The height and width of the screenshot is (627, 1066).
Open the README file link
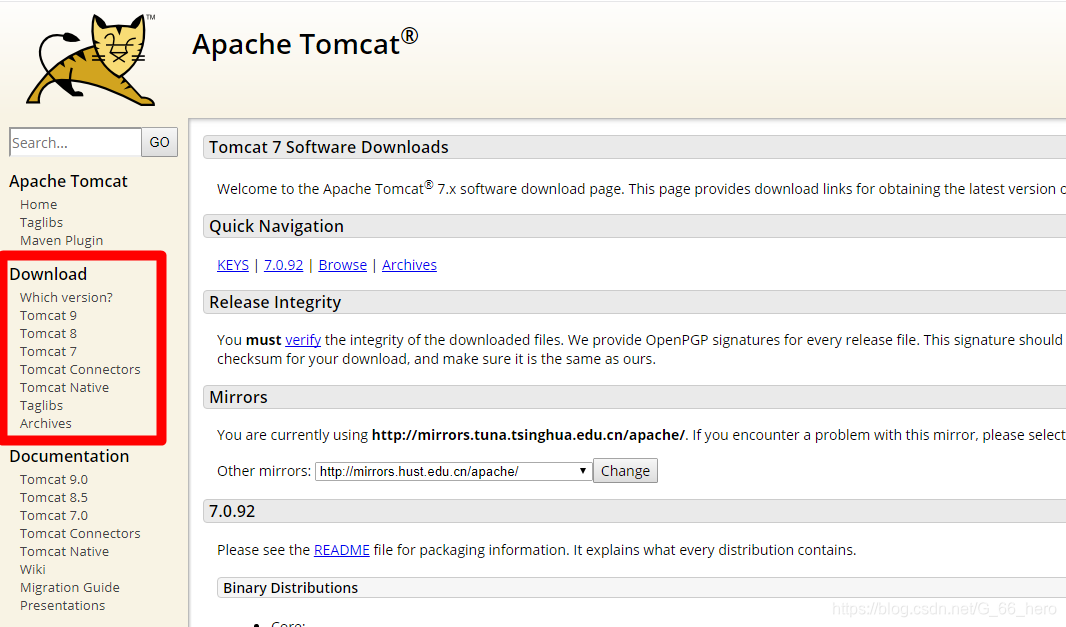click(x=342, y=550)
